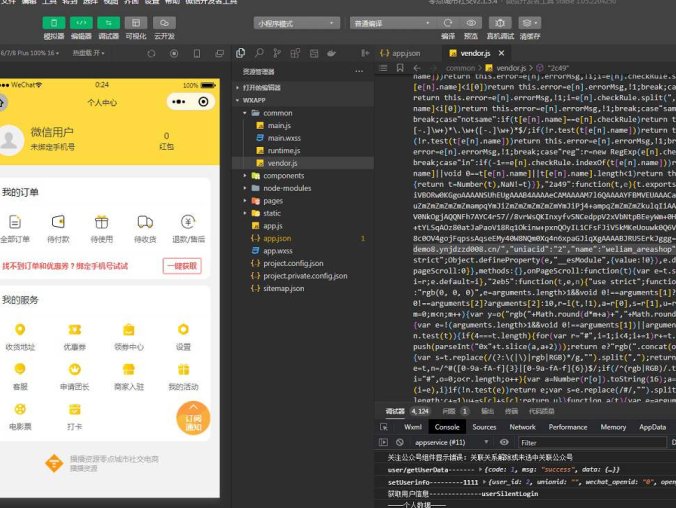Click the detach simulator window icon
This screenshot has width=676, height=508.
tap(219, 53)
